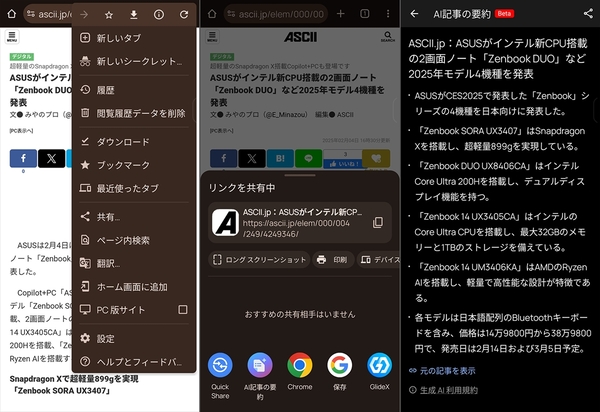Open 新しいタブ menu entry
The image size is (600, 412).
[x=134, y=38]
